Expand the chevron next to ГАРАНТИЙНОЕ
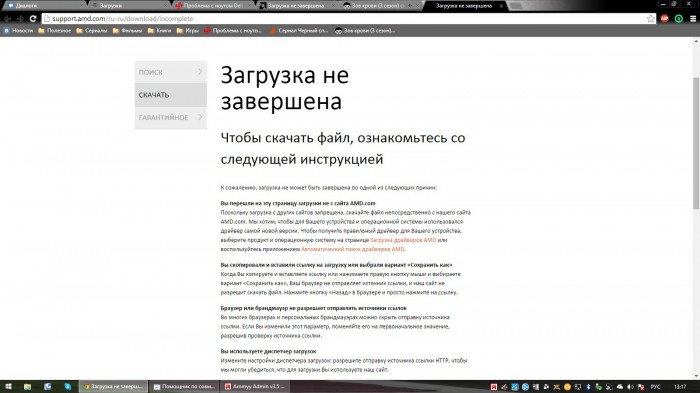The width and height of the screenshot is (700, 393). click(200, 117)
